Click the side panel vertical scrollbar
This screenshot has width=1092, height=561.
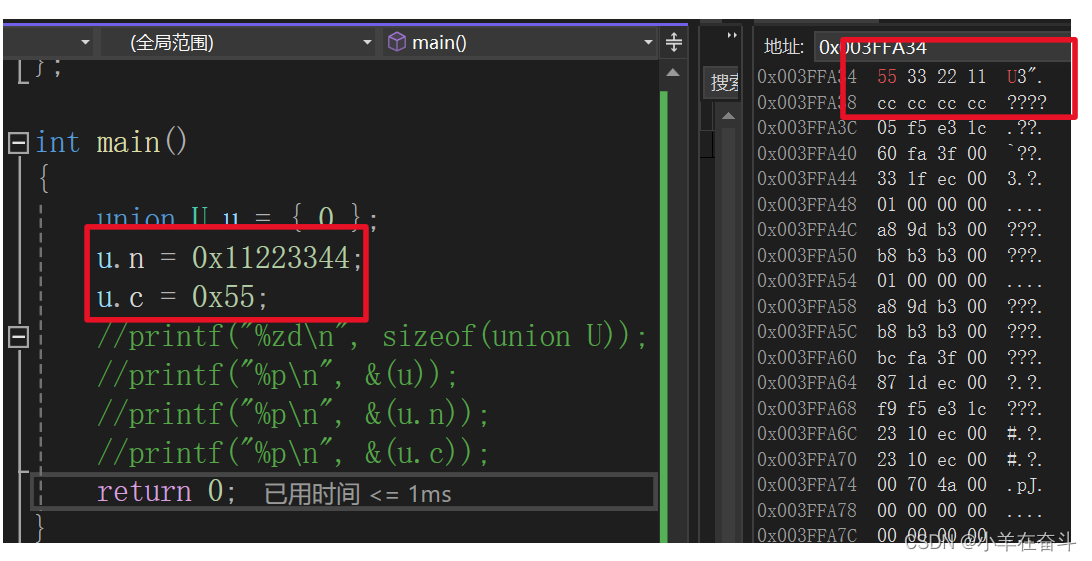click(728, 334)
